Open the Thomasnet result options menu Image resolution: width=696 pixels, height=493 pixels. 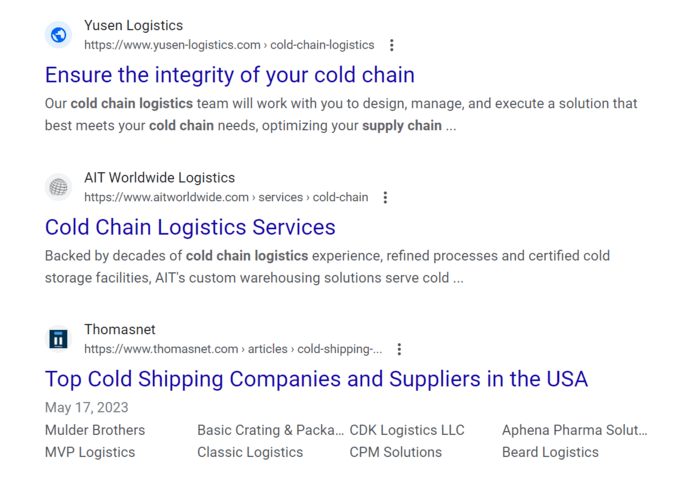399,349
